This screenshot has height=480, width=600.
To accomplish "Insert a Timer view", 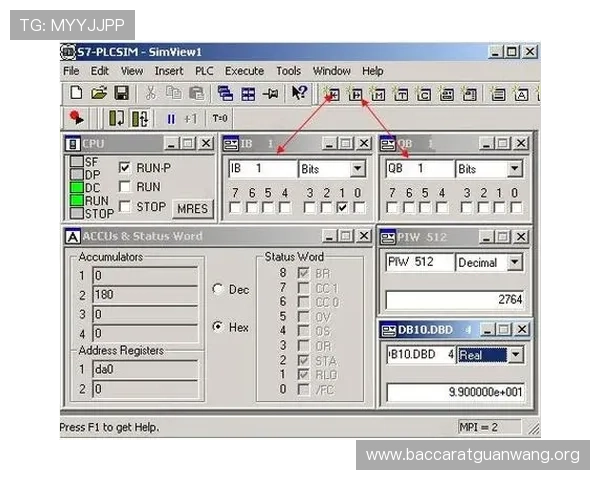I will 401,94.
